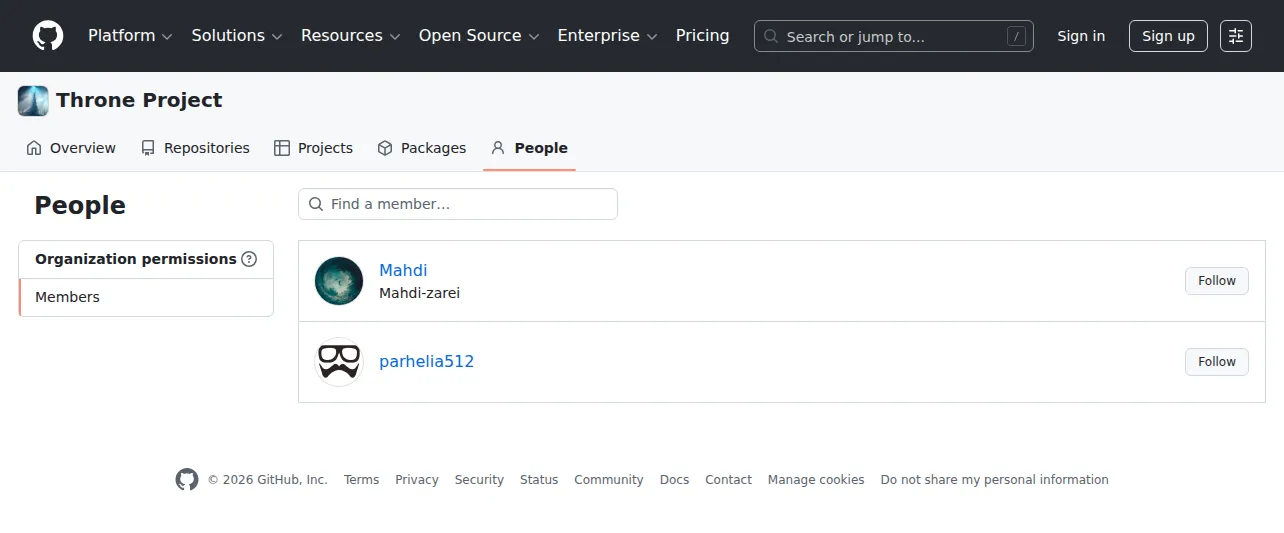The image size is (1284, 533).
Task: Click the Sign up button
Action: (1168, 36)
